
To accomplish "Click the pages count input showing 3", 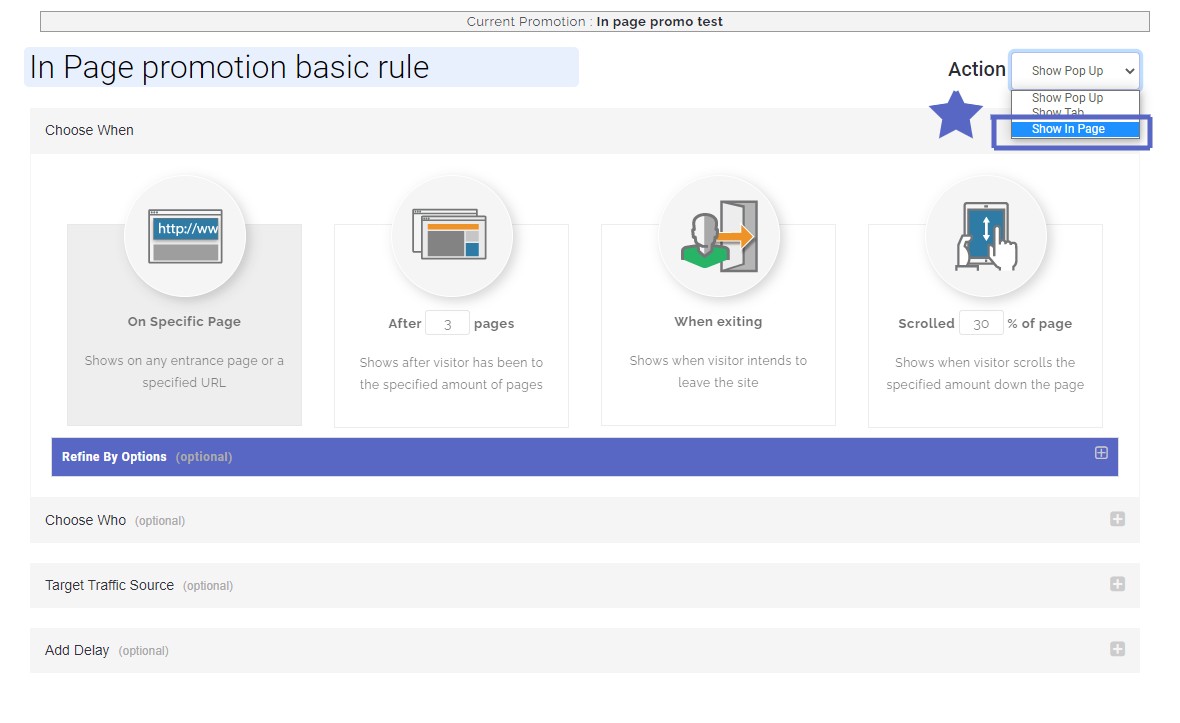I will pyautogui.click(x=447, y=323).
